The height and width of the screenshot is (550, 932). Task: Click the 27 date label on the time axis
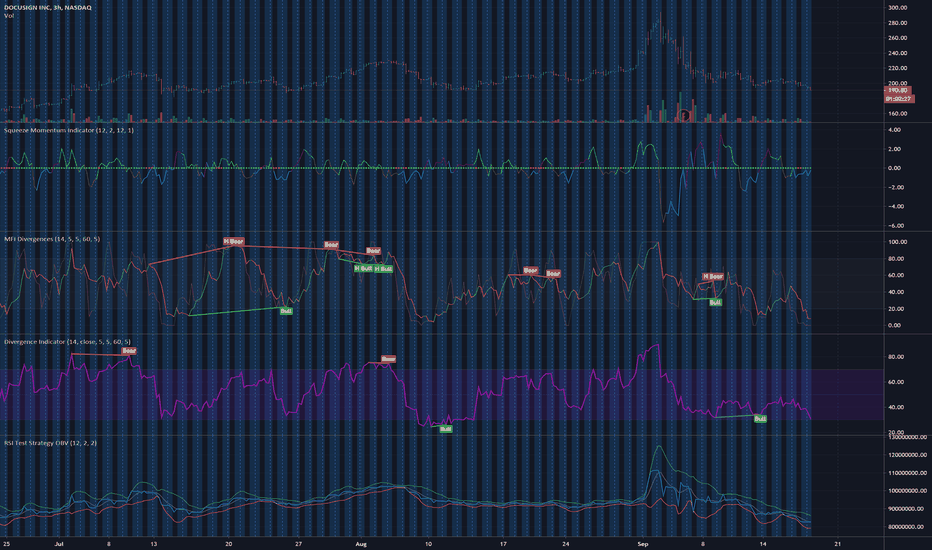[298, 543]
